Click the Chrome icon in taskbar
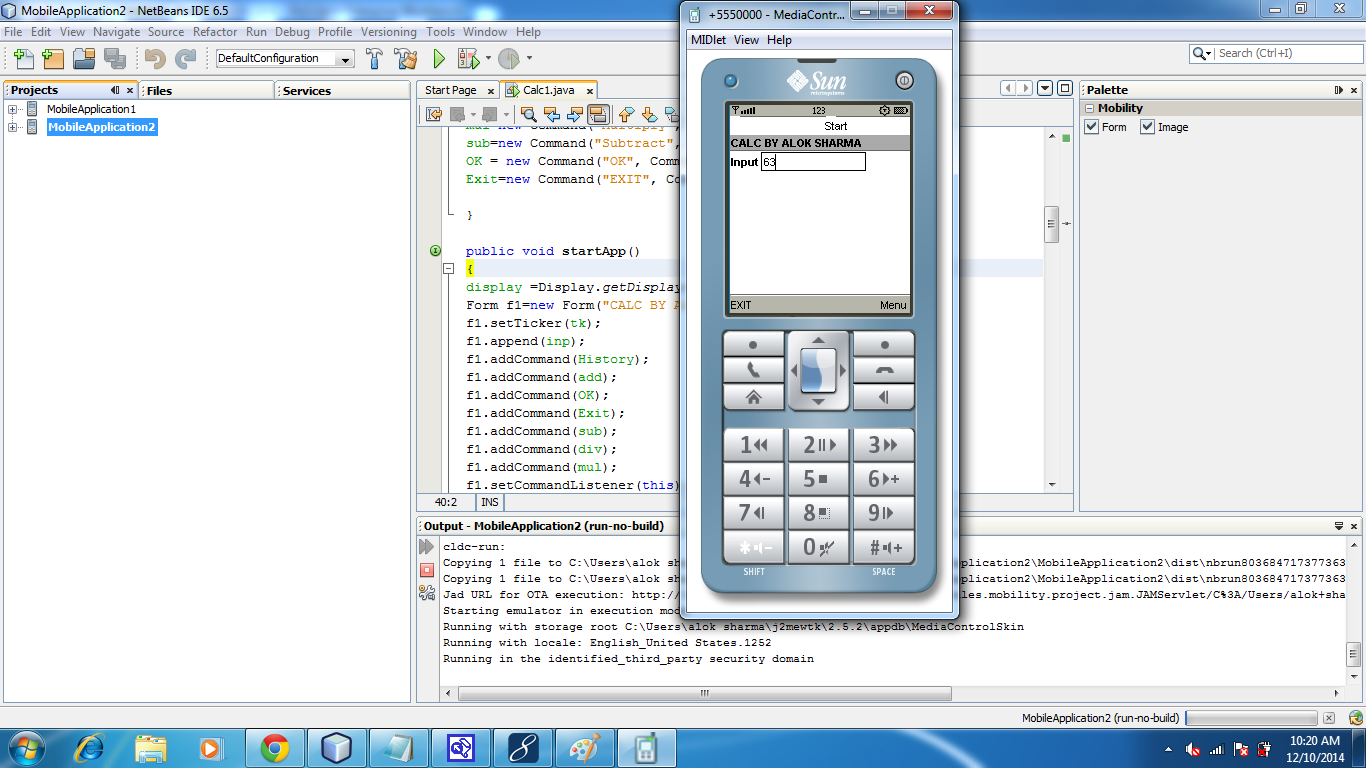The image size is (1366, 768). [x=274, y=748]
